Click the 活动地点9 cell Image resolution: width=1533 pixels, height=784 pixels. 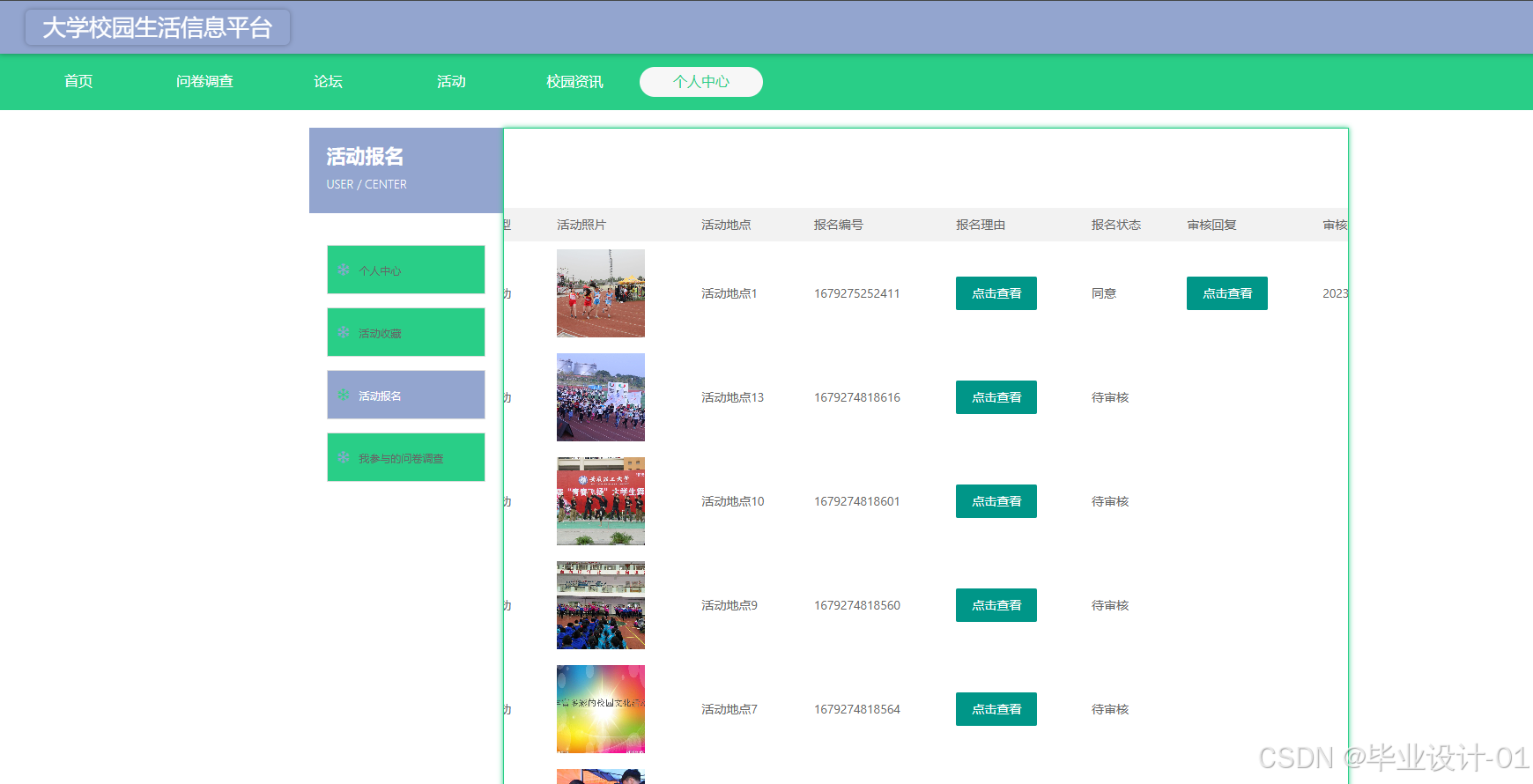point(729,605)
